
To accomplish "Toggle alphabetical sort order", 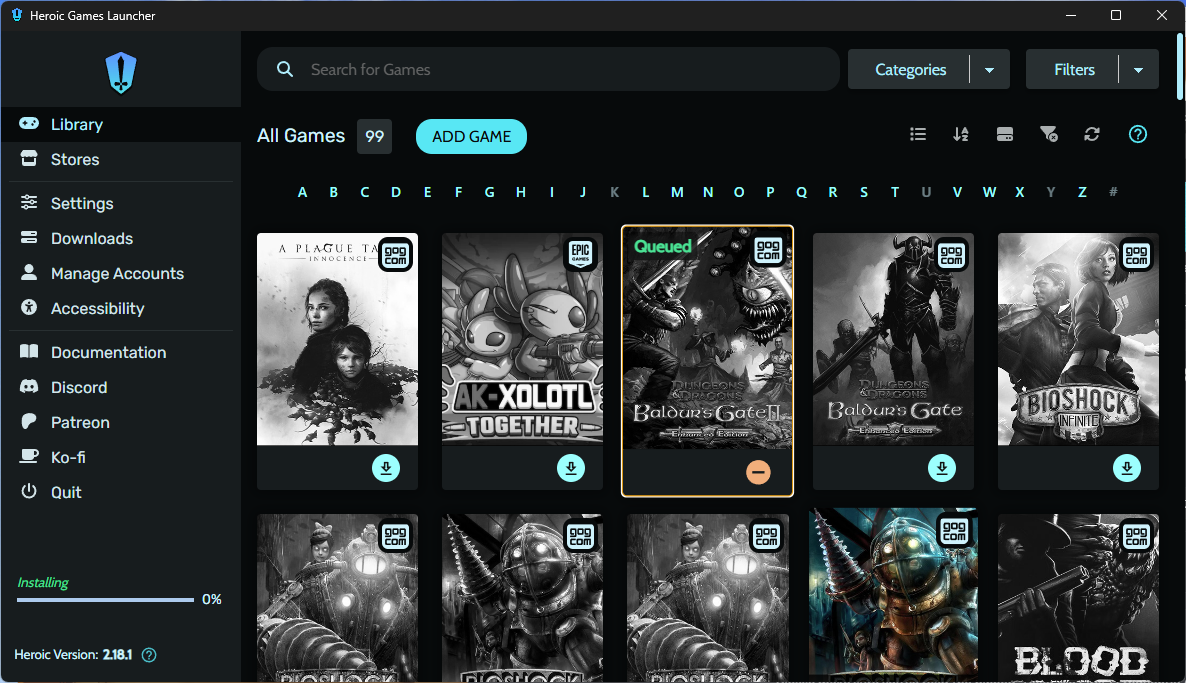I will point(961,134).
